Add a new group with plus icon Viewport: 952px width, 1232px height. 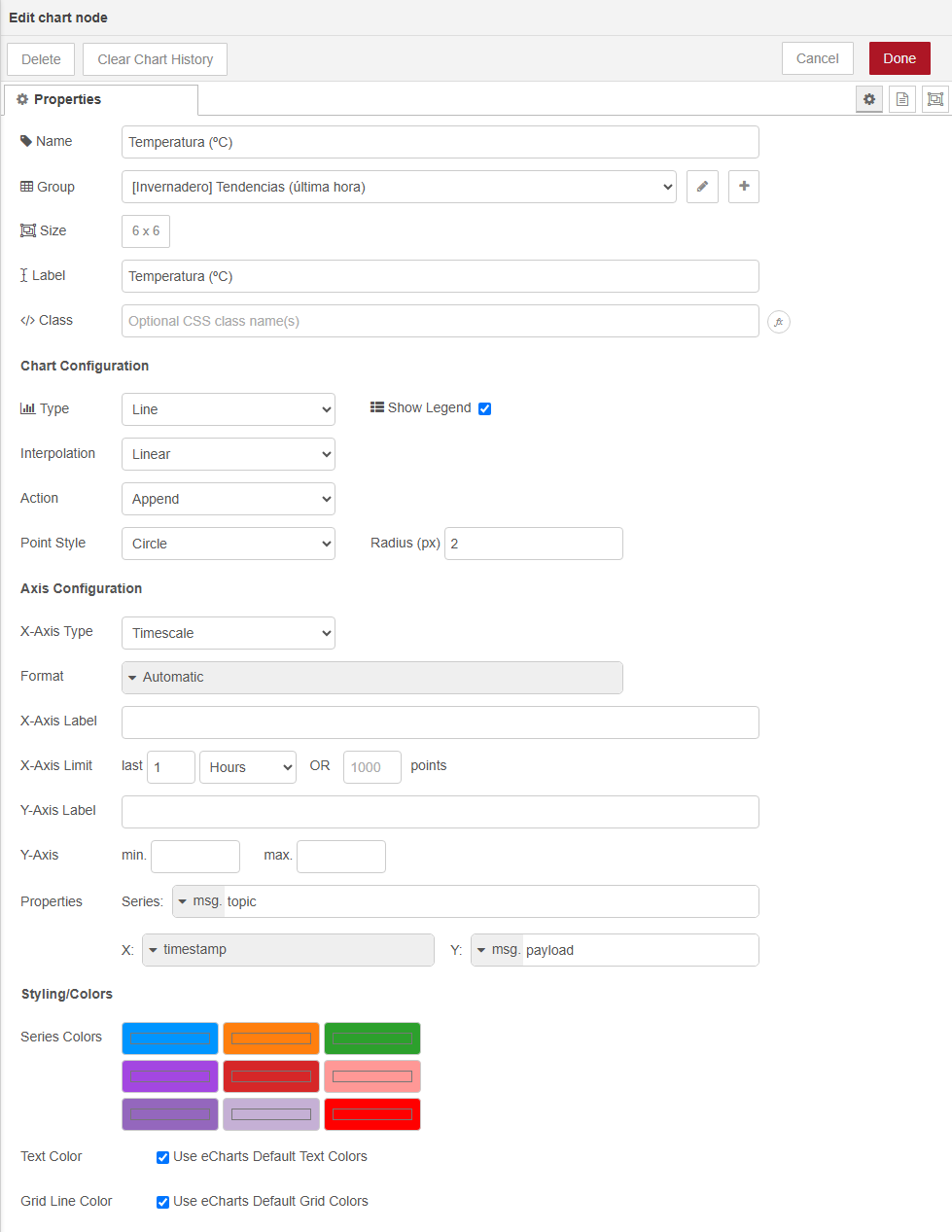[744, 187]
